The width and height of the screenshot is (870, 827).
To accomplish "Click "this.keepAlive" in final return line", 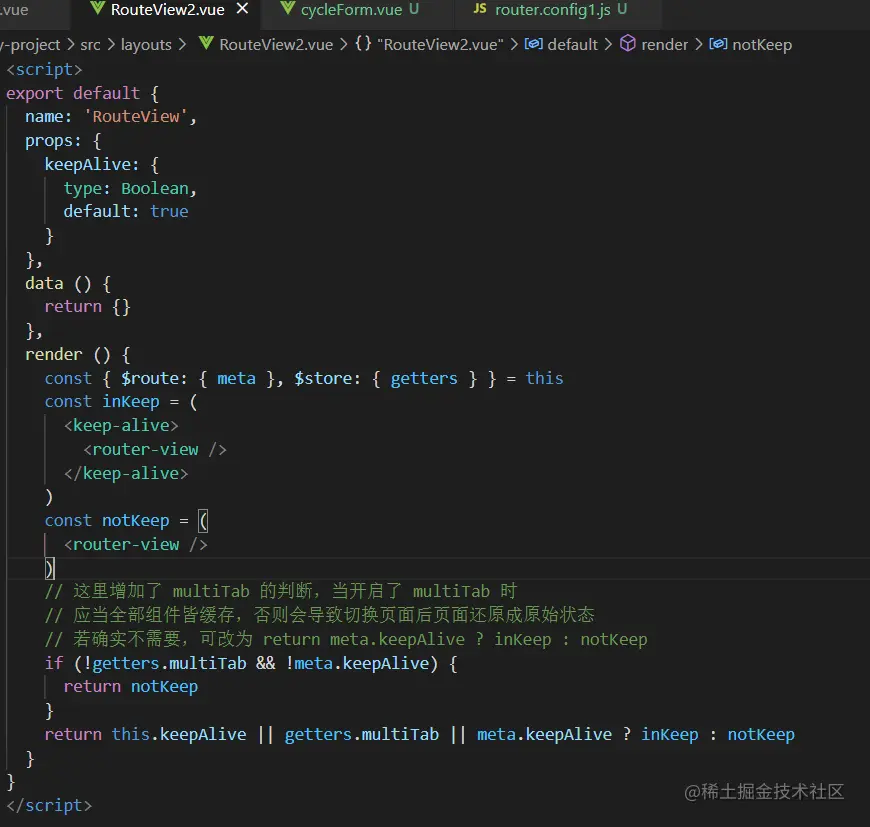I will [x=179, y=734].
